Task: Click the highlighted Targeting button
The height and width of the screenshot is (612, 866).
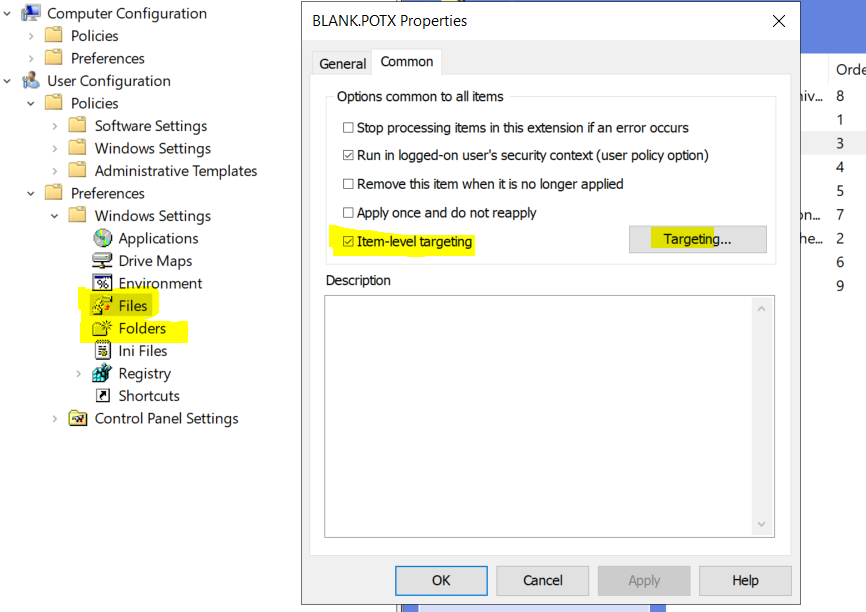Action: (x=697, y=239)
